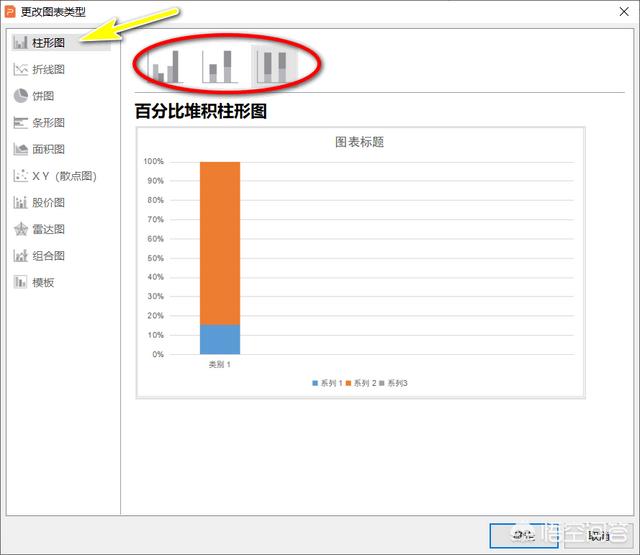Click the 系列3 legend entry
Viewport: 640px width, 555px height.
(x=393, y=383)
